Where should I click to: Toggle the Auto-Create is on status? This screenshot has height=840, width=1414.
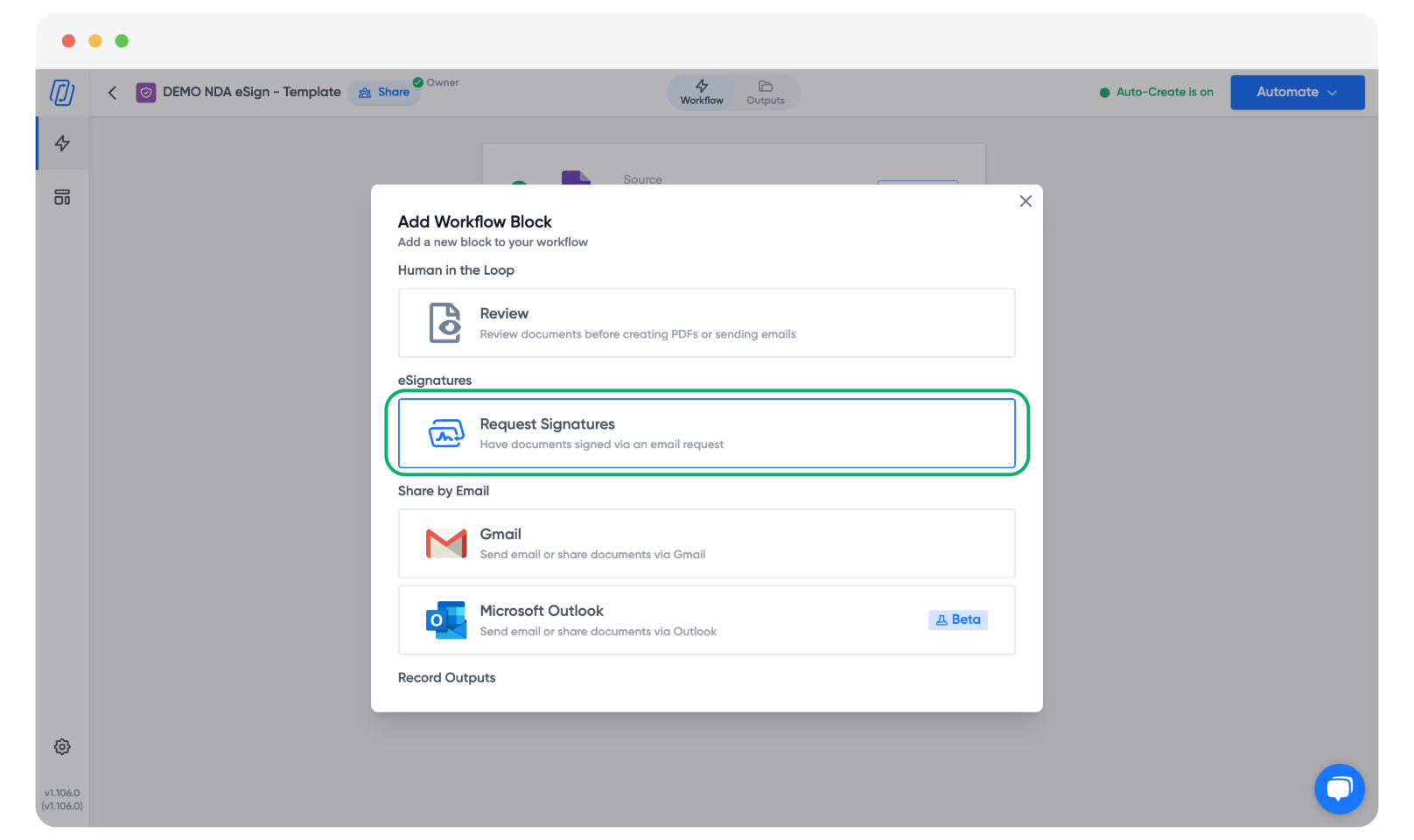pos(1156,92)
